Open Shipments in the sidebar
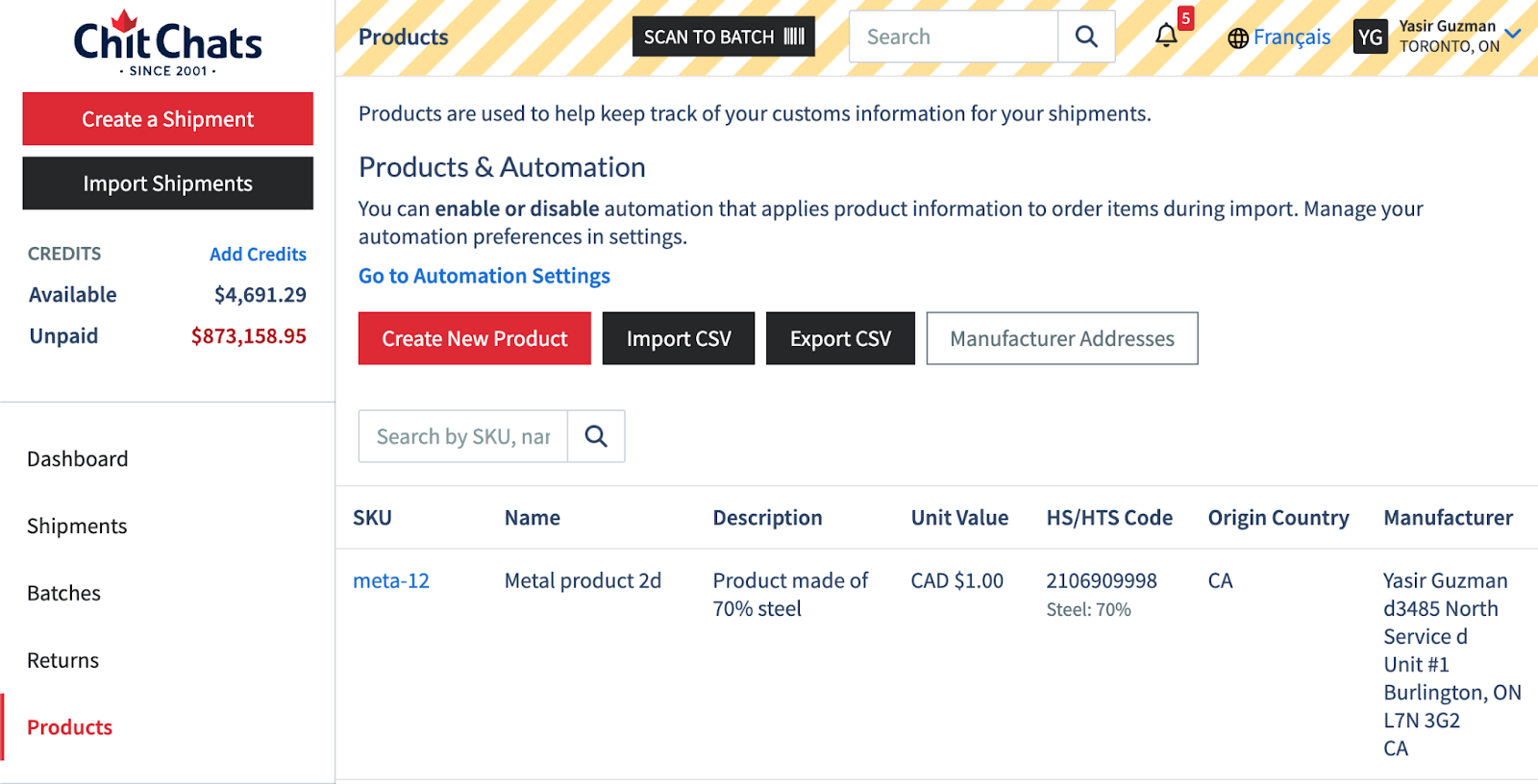The image size is (1538, 784). click(x=77, y=526)
